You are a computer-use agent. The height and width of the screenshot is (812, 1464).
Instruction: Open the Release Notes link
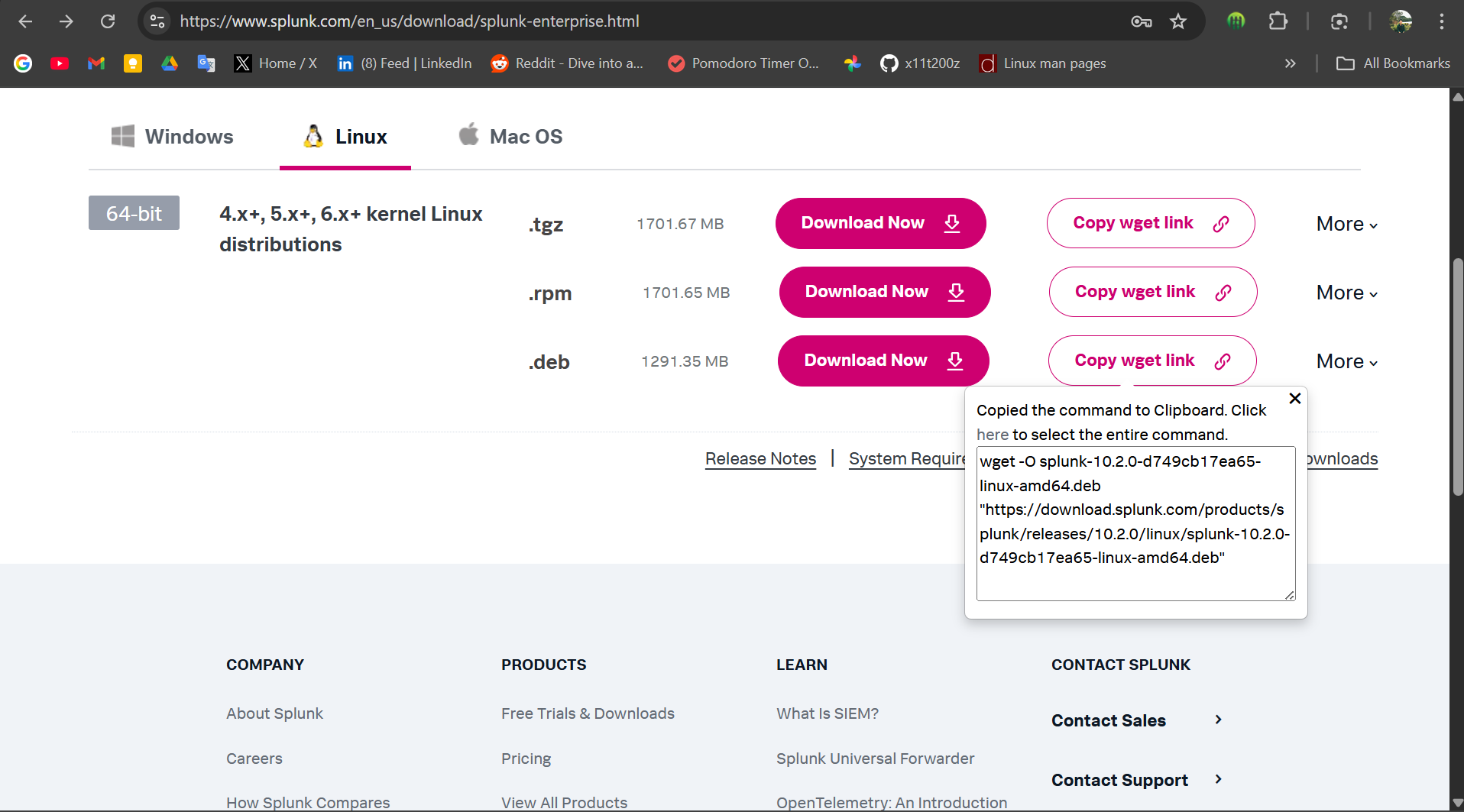[x=760, y=459]
